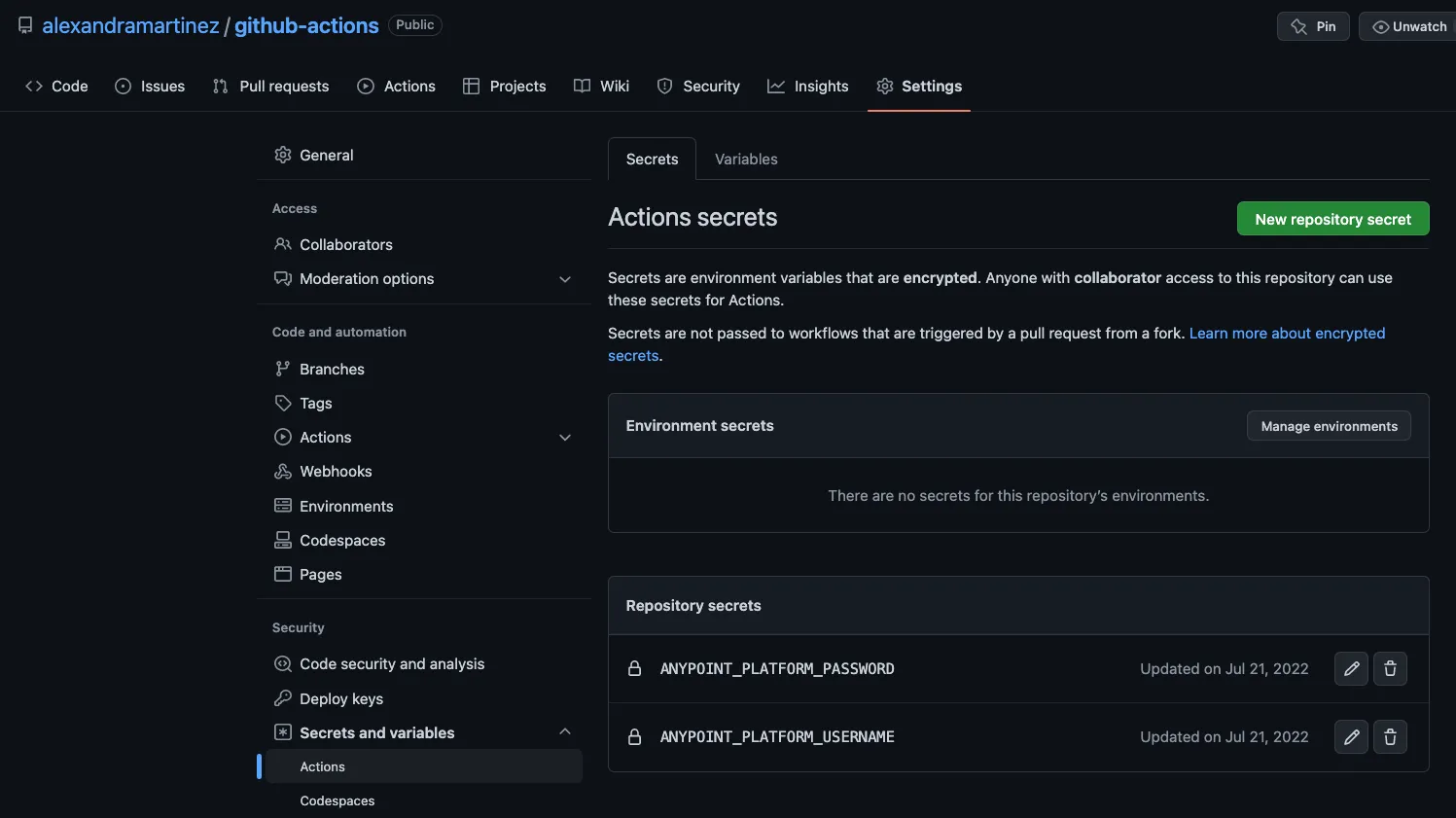Open the alexandramartinez profile link

click(x=130, y=26)
